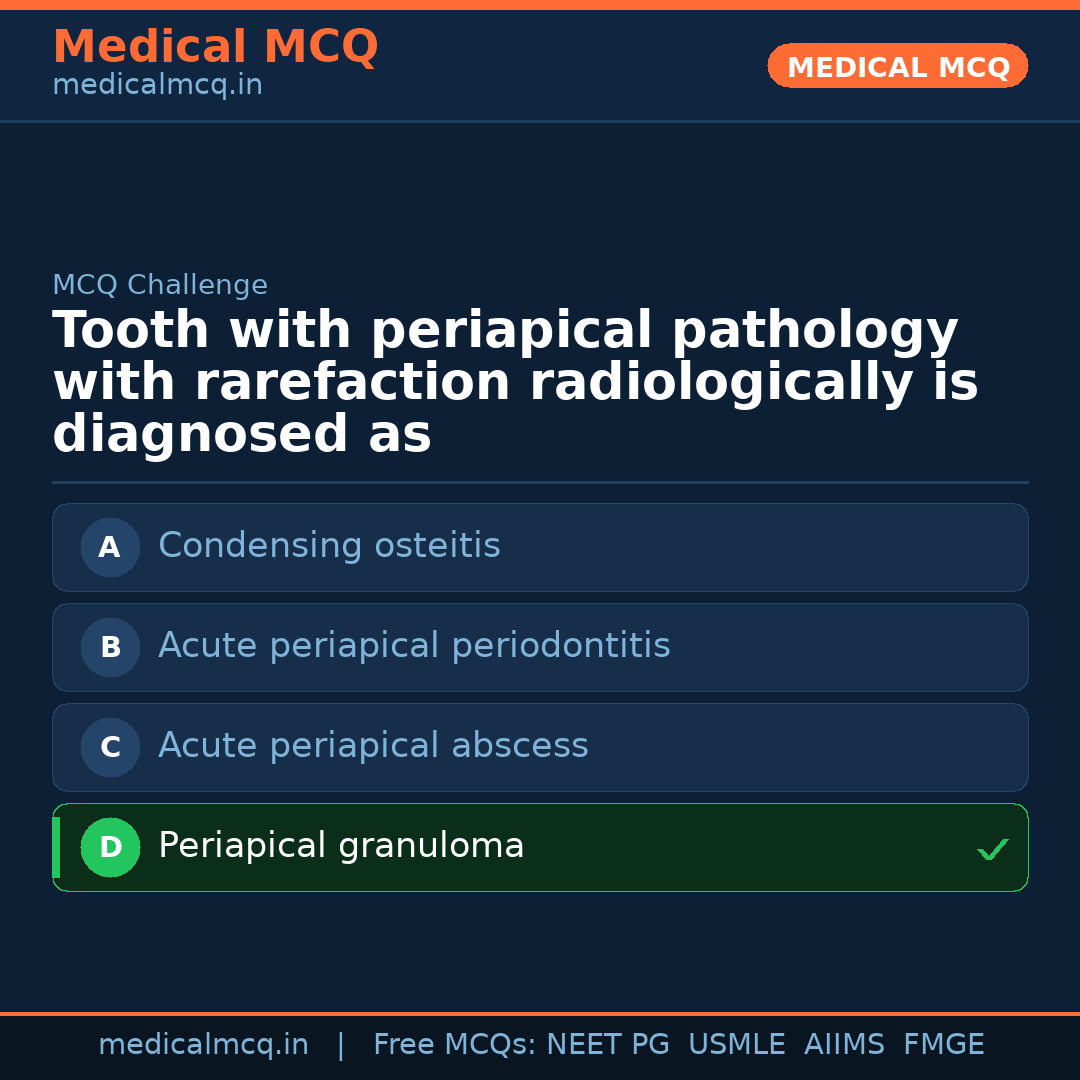The width and height of the screenshot is (1080, 1080).
Task: Click the letter C option badge
Action: click(110, 747)
